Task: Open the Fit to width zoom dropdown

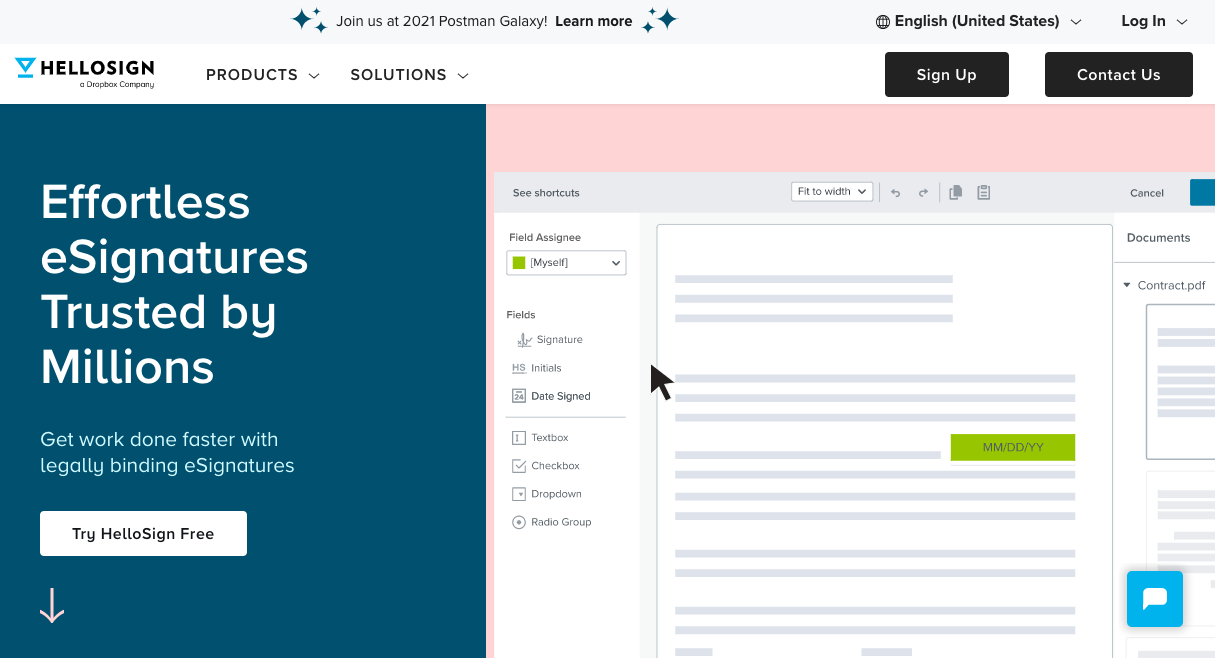Action: 832,192
